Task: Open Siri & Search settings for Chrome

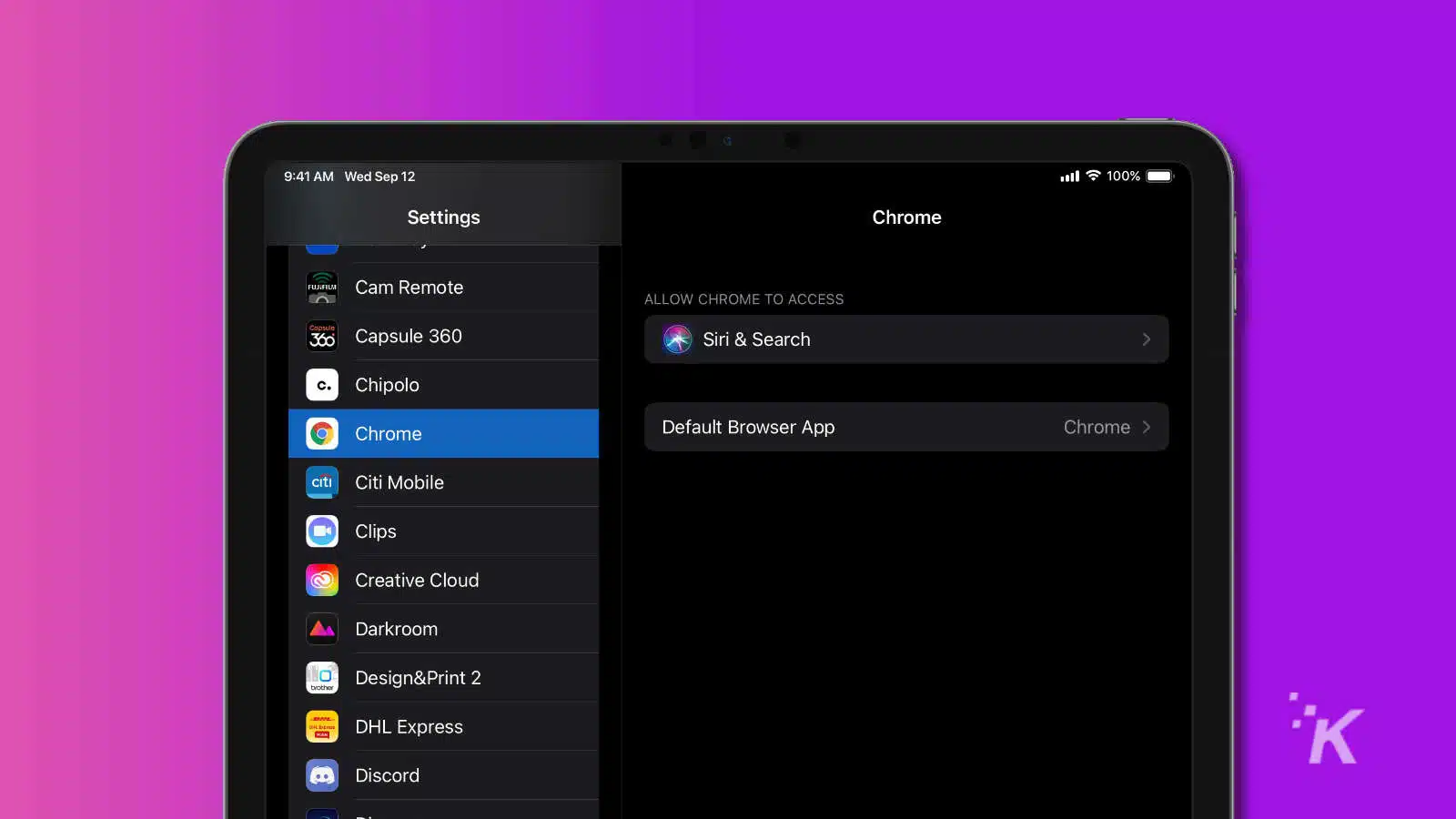Action: click(906, 339)
